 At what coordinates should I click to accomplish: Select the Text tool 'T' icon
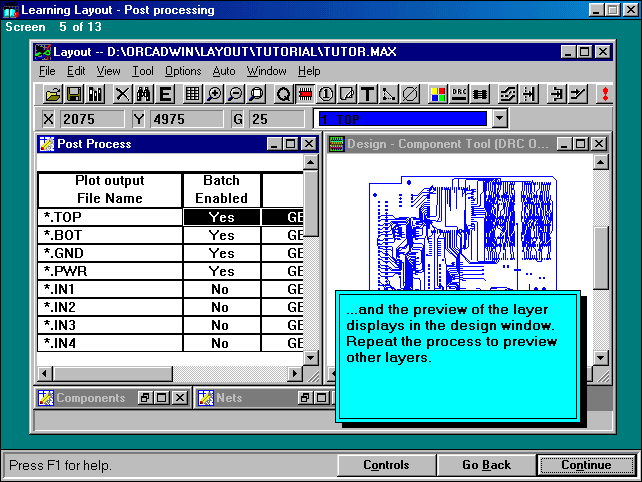point(367,94)
